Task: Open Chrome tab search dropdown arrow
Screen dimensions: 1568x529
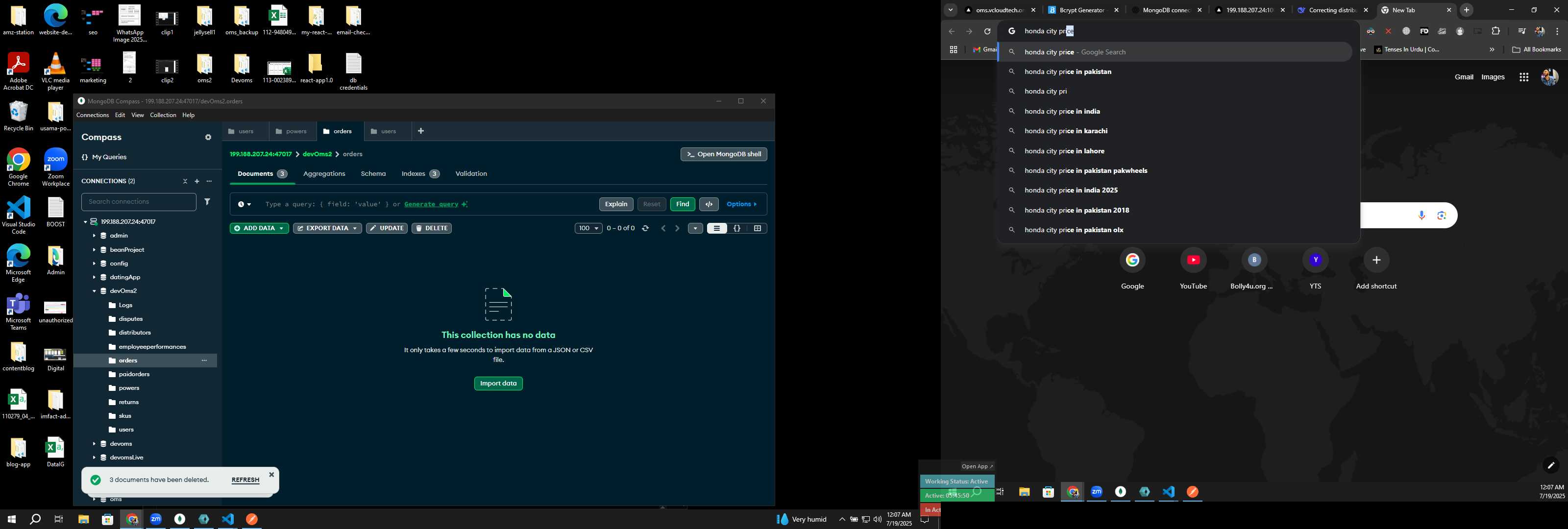Action: tap(950, 10)
